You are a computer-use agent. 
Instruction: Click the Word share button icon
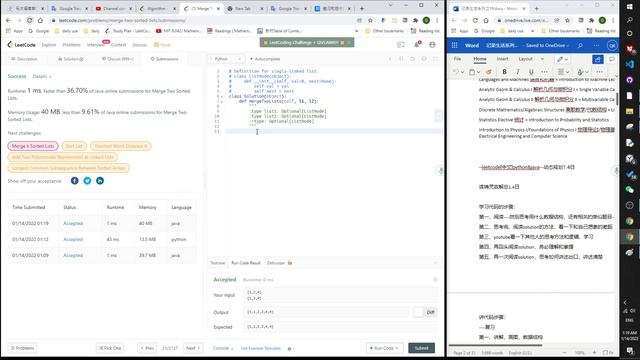(x=598, y=59)
